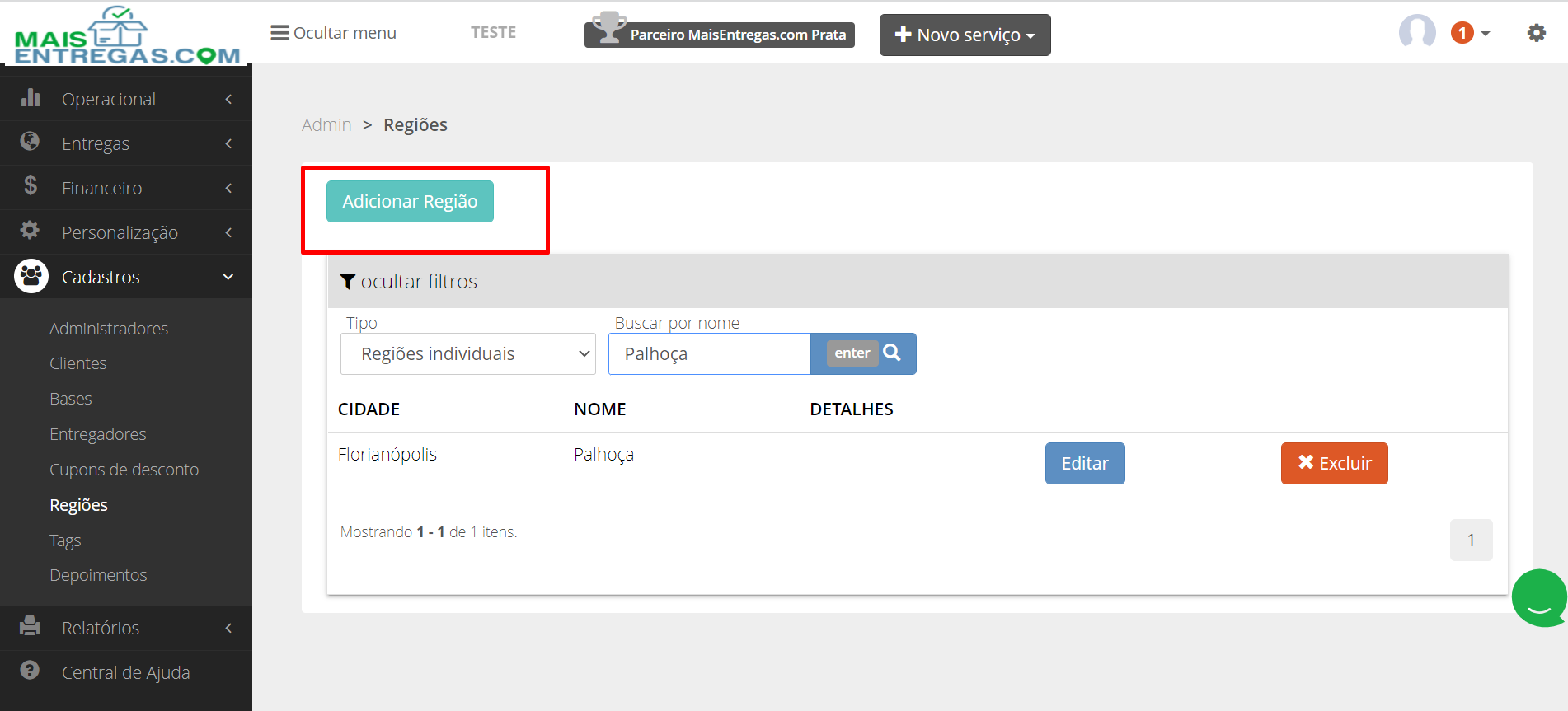Click the filter funnel icon

pyautogui.click(x=348, y=282)
